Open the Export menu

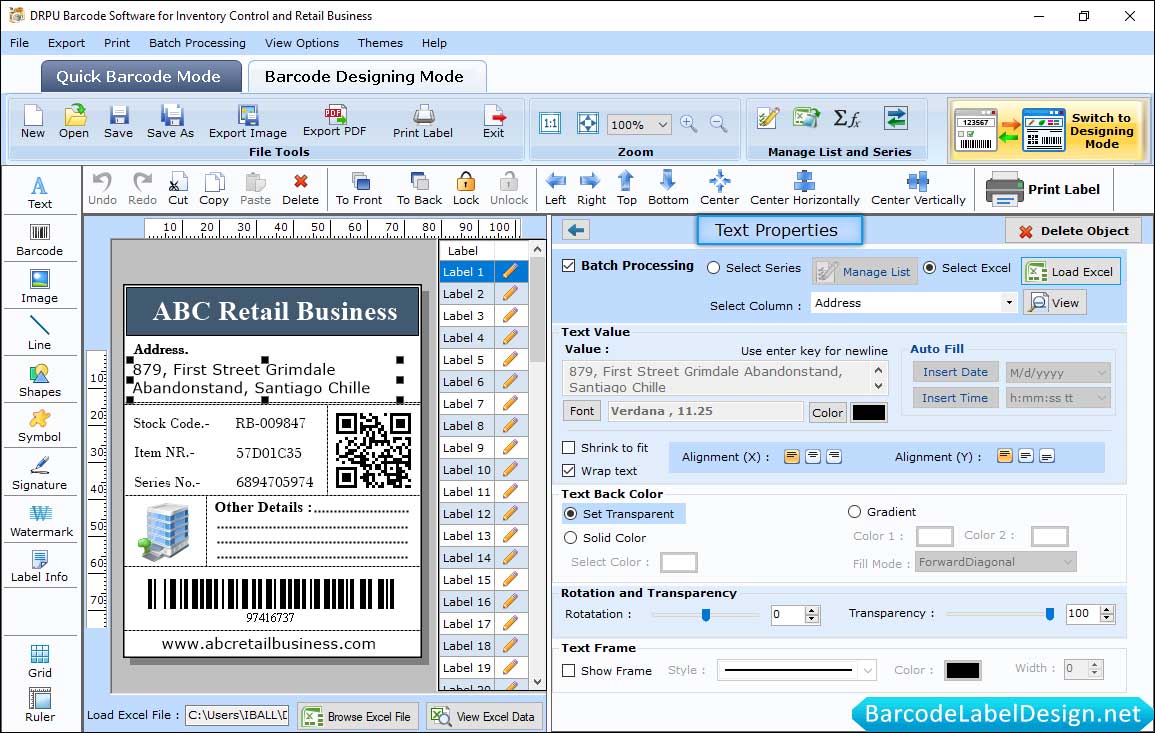[x=66, y=43]
